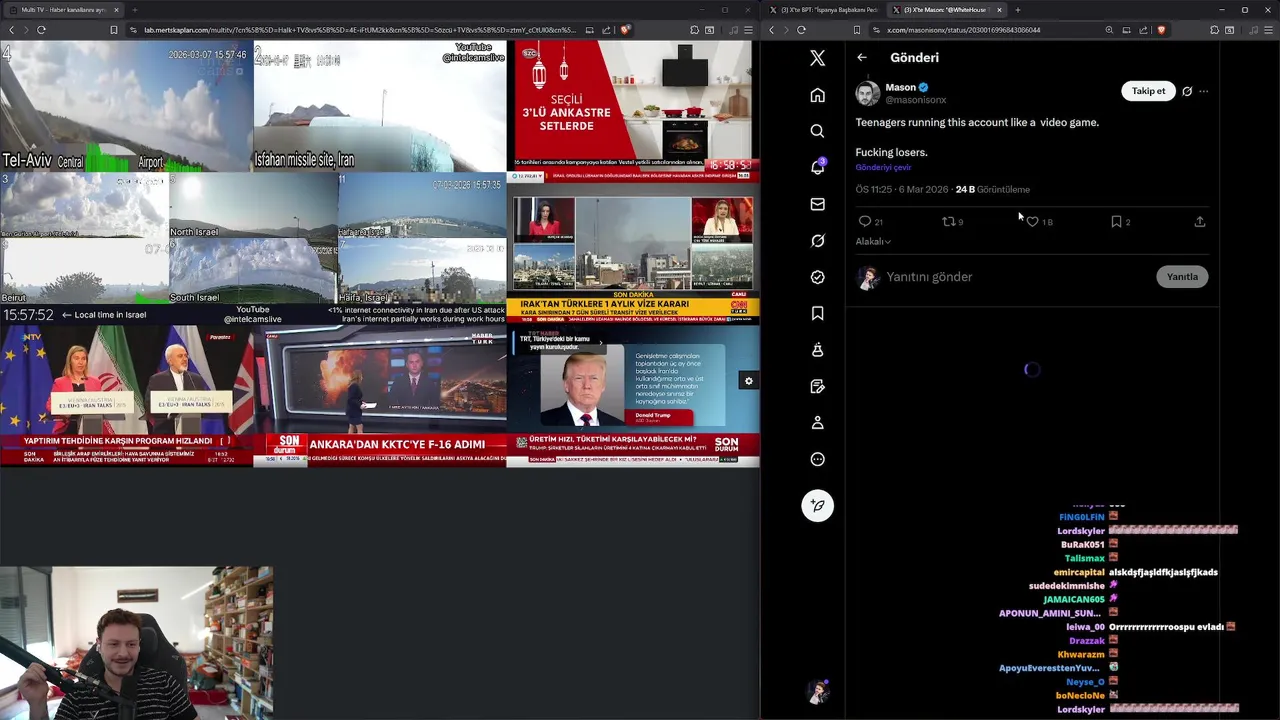This screenshot has width=1280, height=720.
Task: Click the Tel-Aviv webcam stream tile
Action: point(126,106)
